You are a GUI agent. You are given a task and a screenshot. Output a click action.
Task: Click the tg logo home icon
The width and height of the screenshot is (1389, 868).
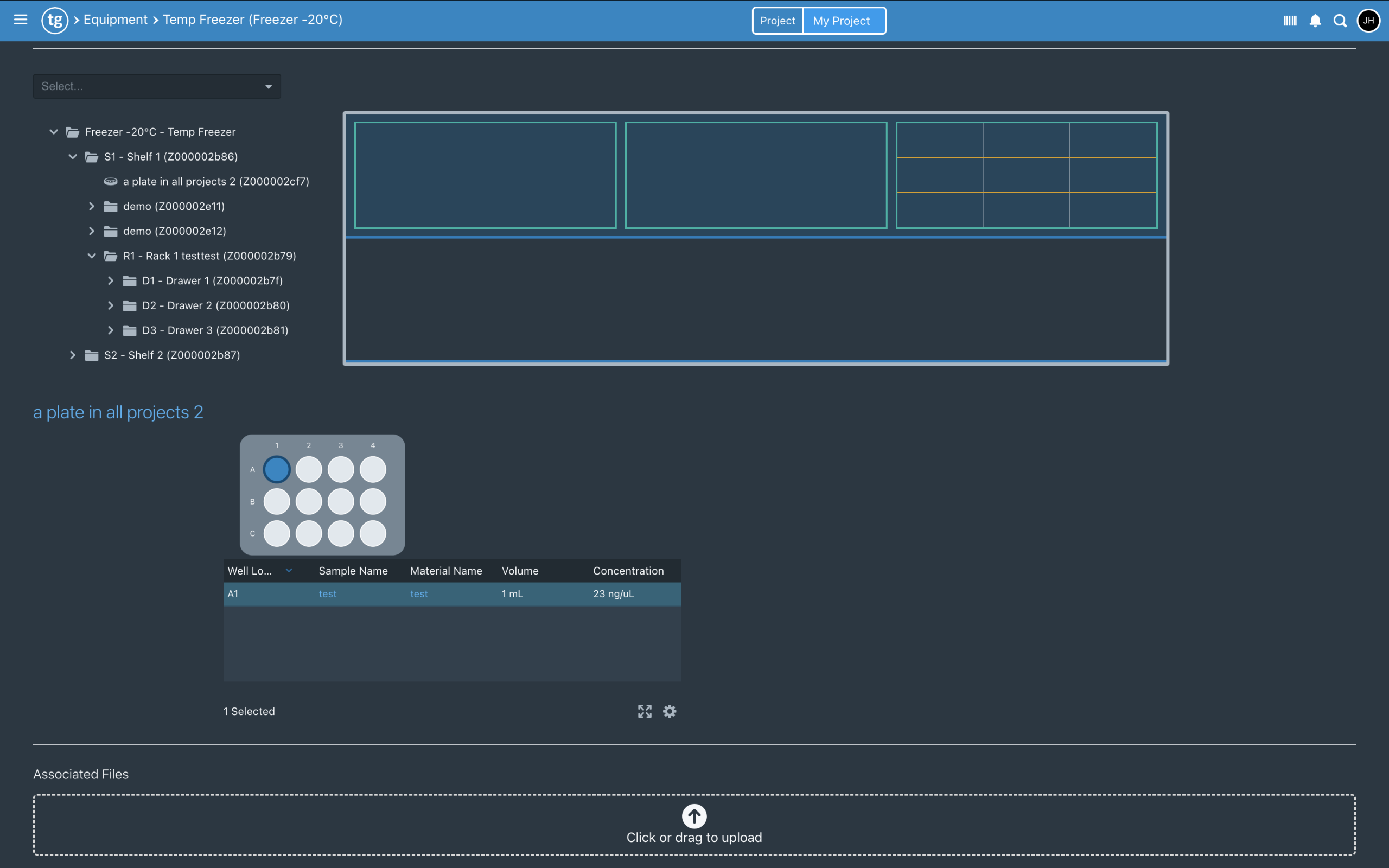pos(54,21)
